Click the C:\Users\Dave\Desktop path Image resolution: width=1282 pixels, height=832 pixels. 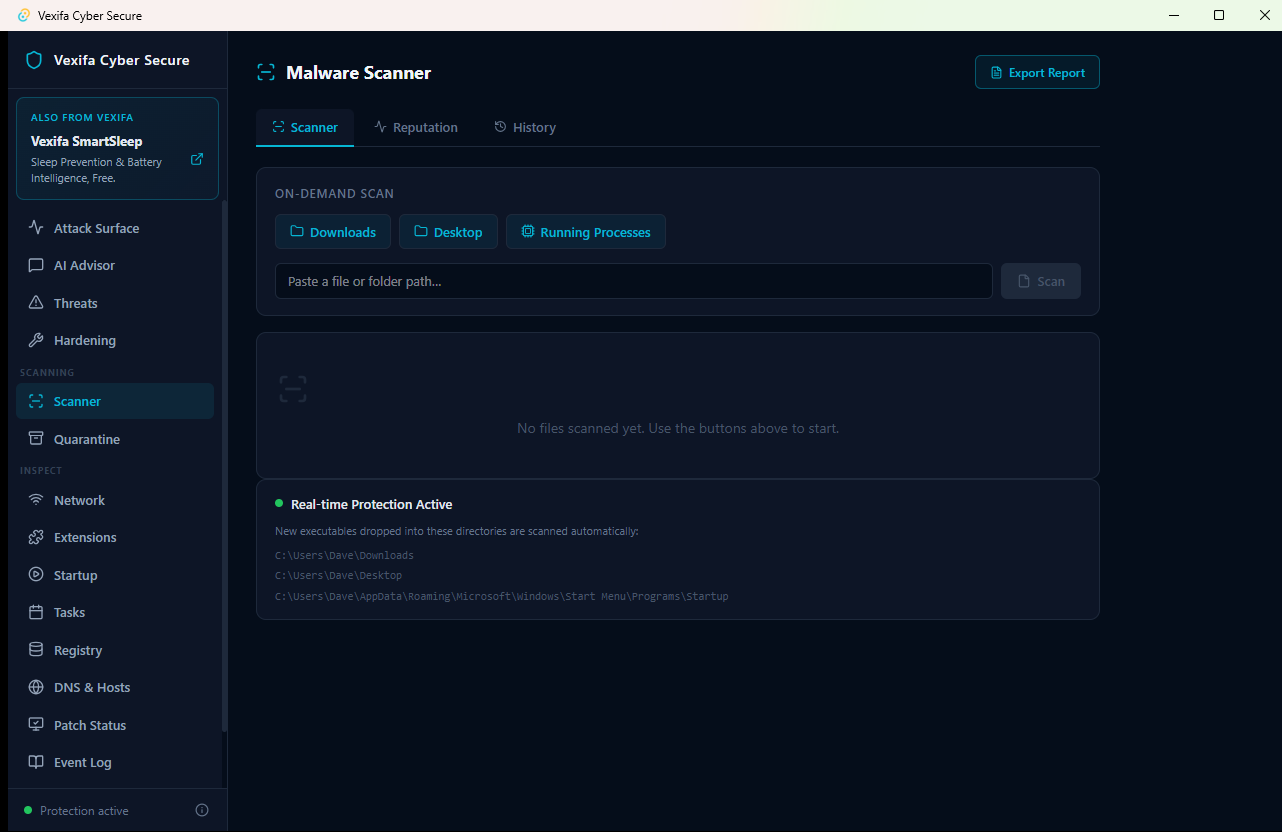coord(338,575)
